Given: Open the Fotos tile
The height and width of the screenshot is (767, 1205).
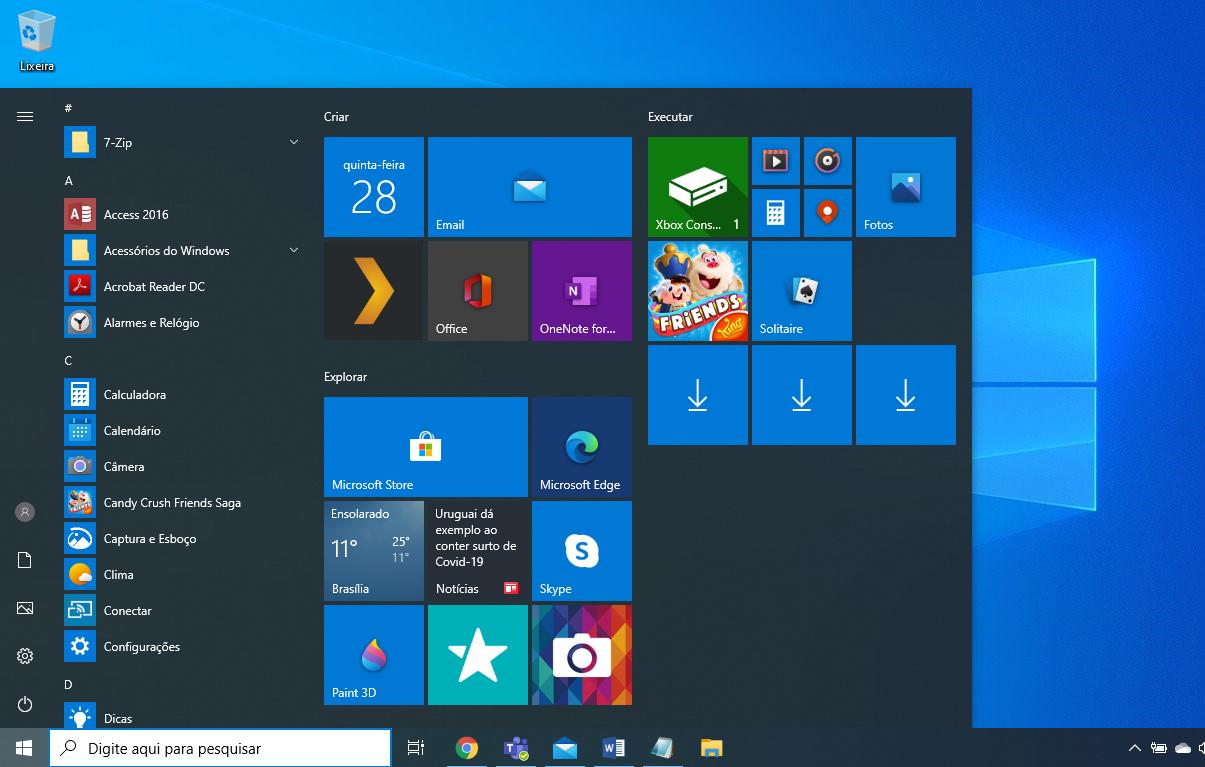Looking at the screenshot, I should [906, 187].
